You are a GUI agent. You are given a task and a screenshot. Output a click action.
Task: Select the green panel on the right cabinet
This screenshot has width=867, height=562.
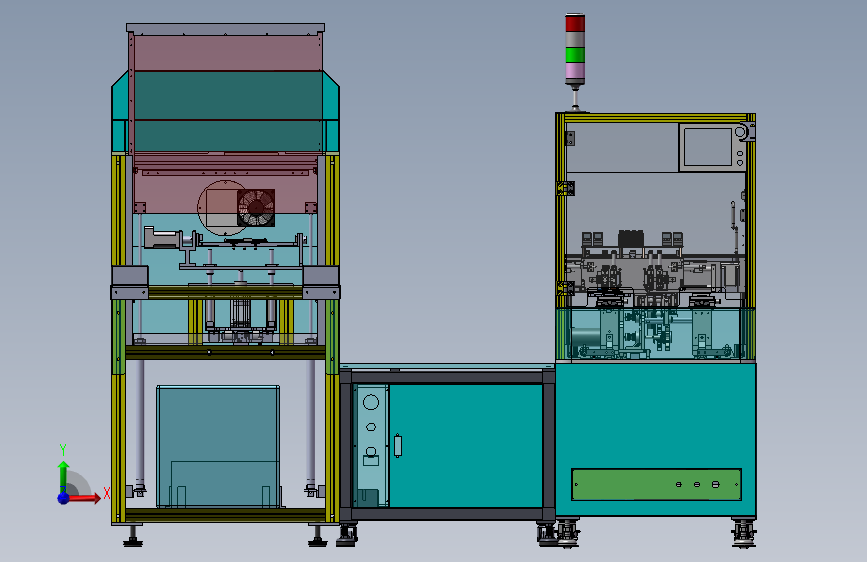[656, 485]
